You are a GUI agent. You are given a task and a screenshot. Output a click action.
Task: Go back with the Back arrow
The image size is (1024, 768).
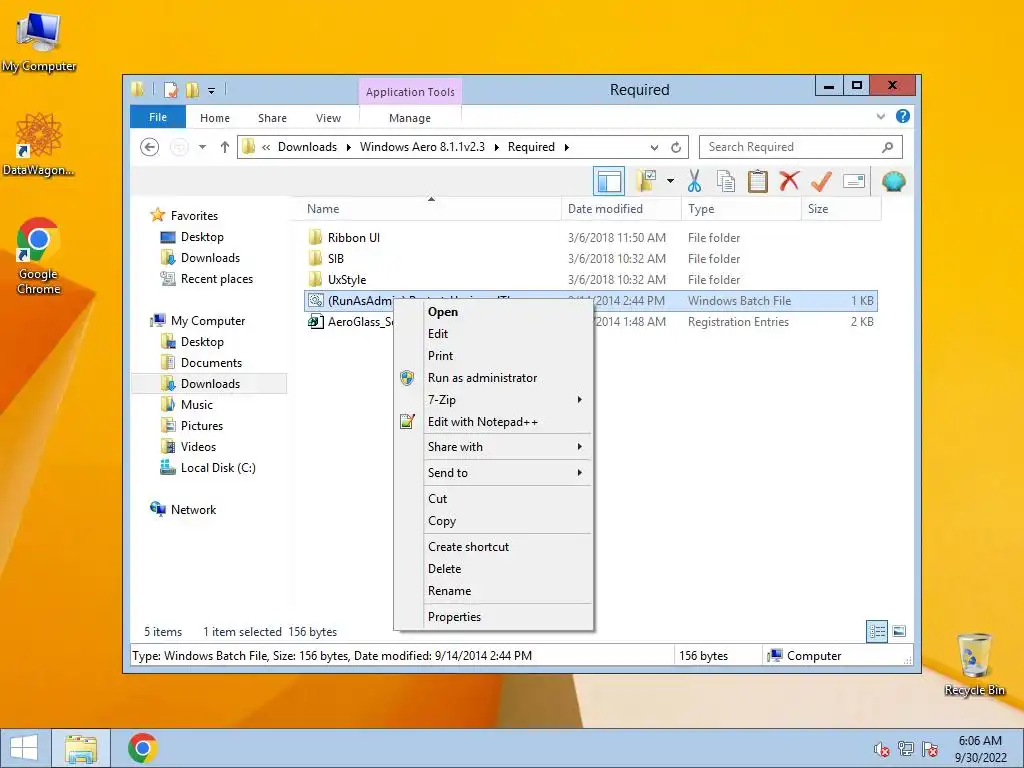150,147
